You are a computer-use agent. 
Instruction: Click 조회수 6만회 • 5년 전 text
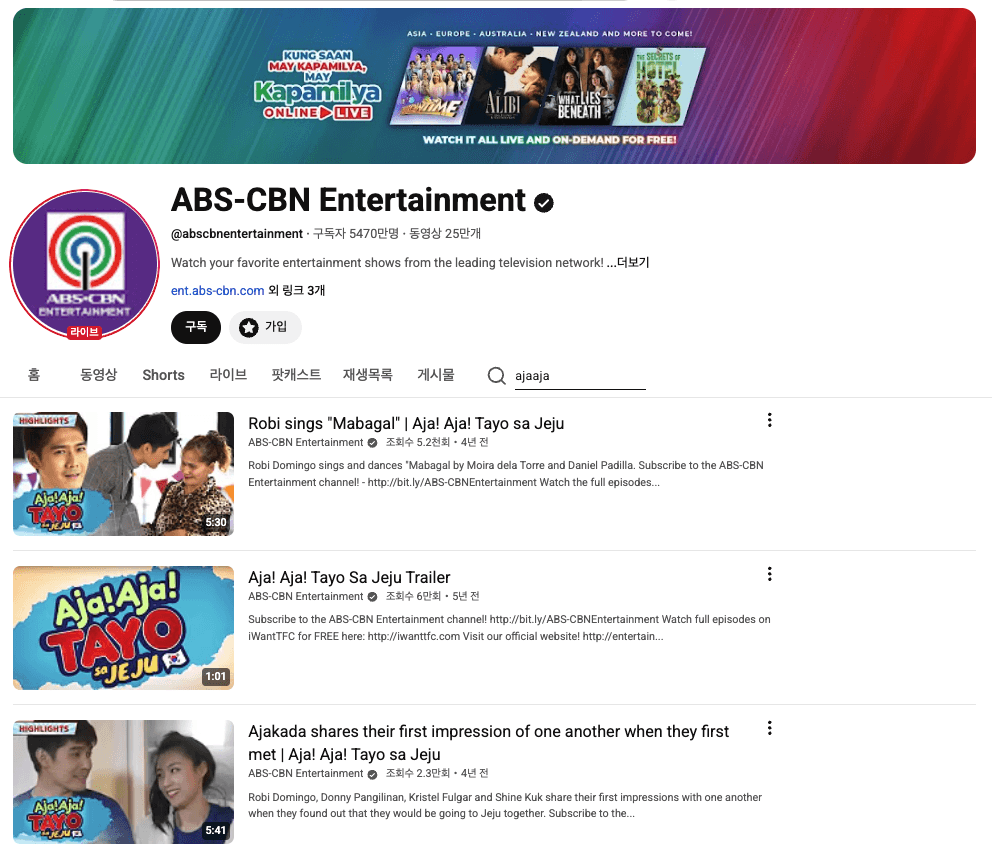[433, 596]
